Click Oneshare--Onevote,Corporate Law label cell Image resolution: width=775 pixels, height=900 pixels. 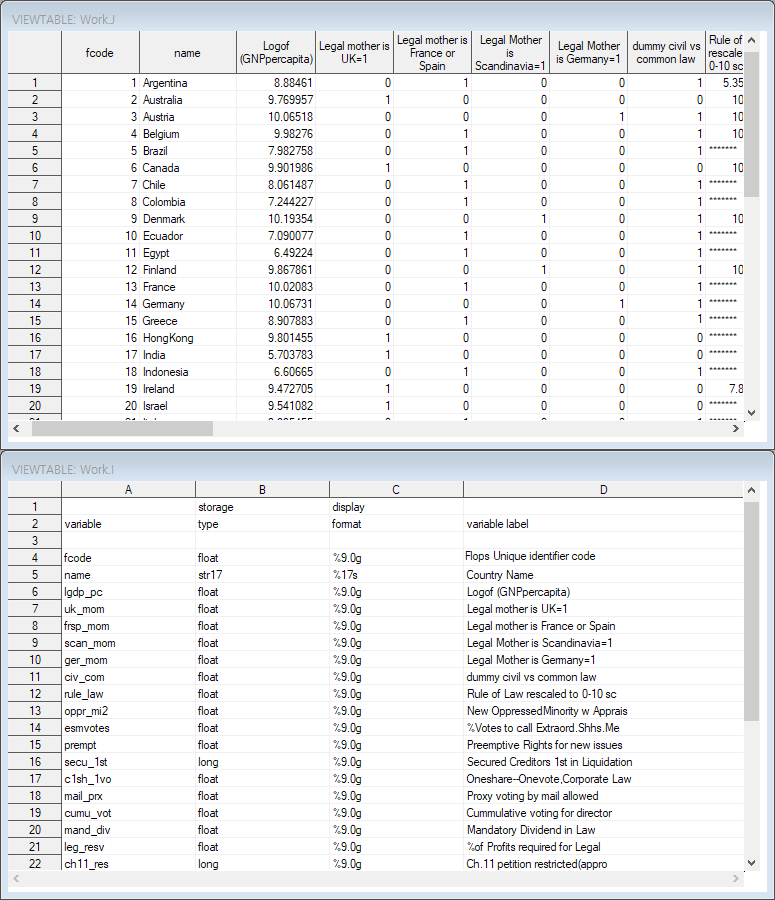603,778
